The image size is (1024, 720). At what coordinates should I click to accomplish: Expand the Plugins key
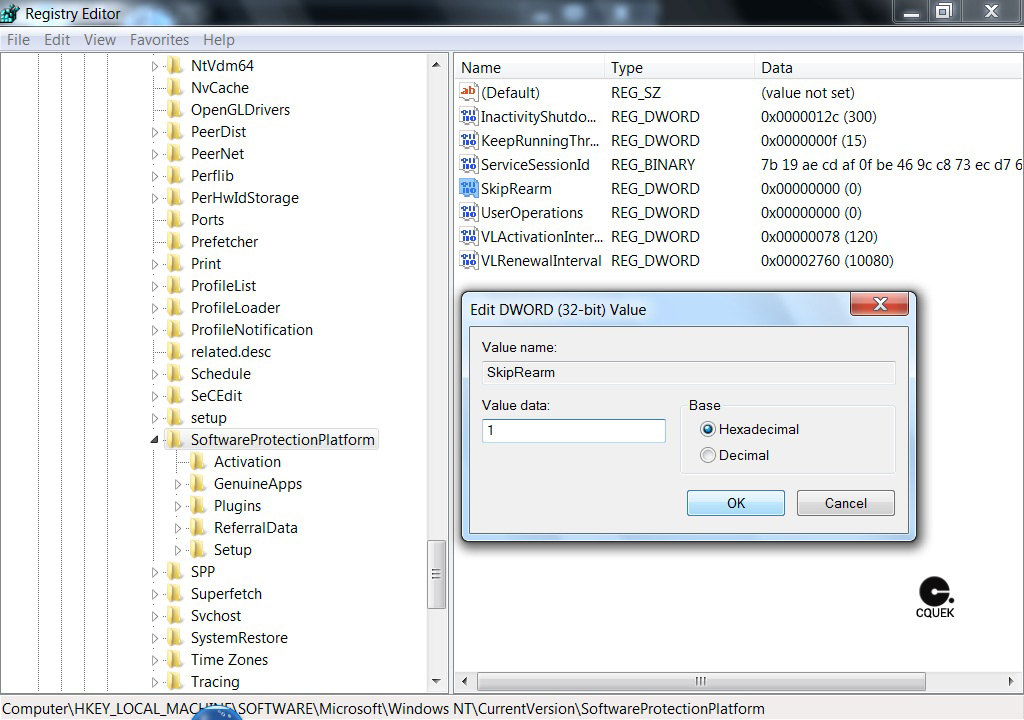(178, 506)
